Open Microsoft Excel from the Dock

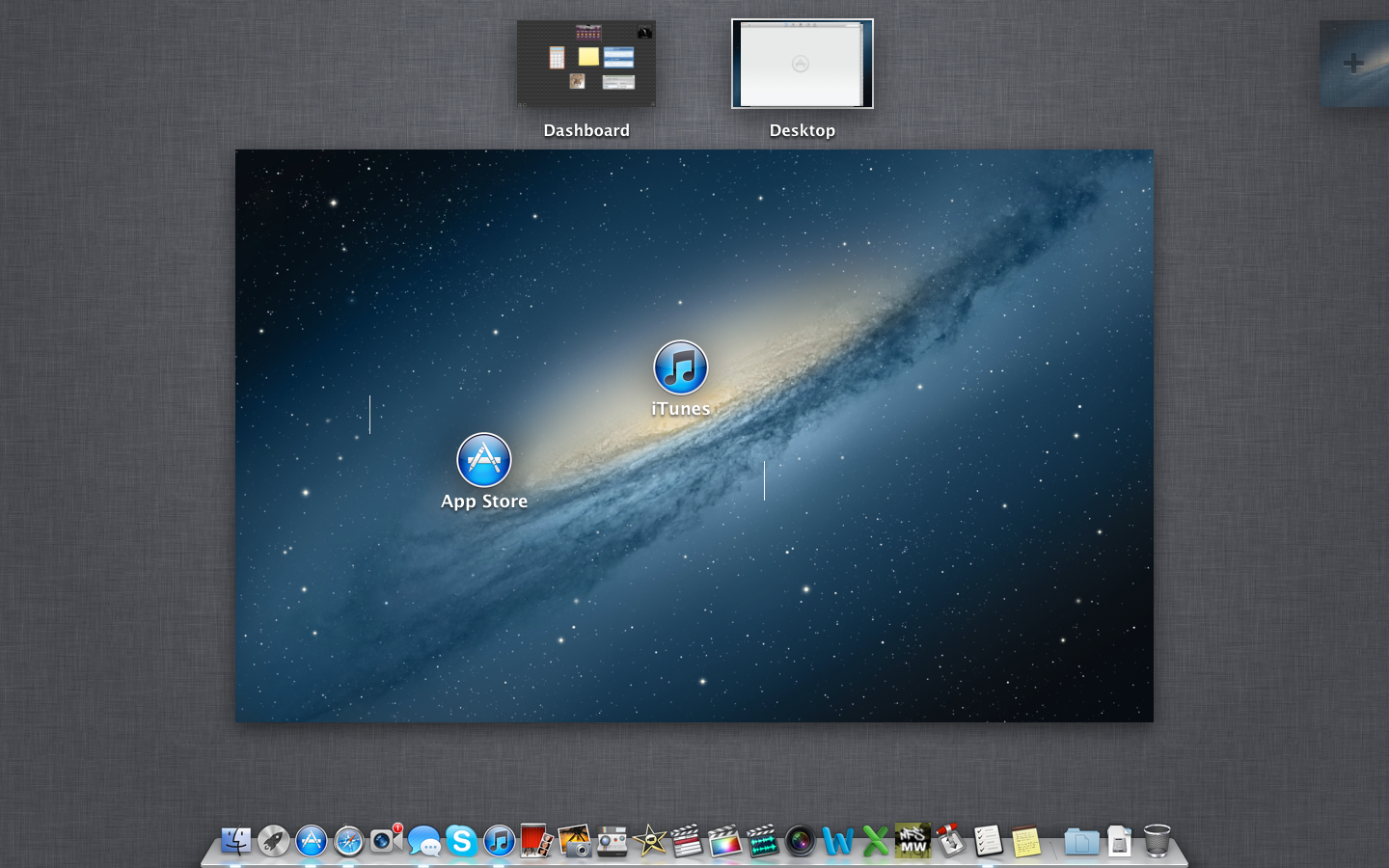click(875, 841)
